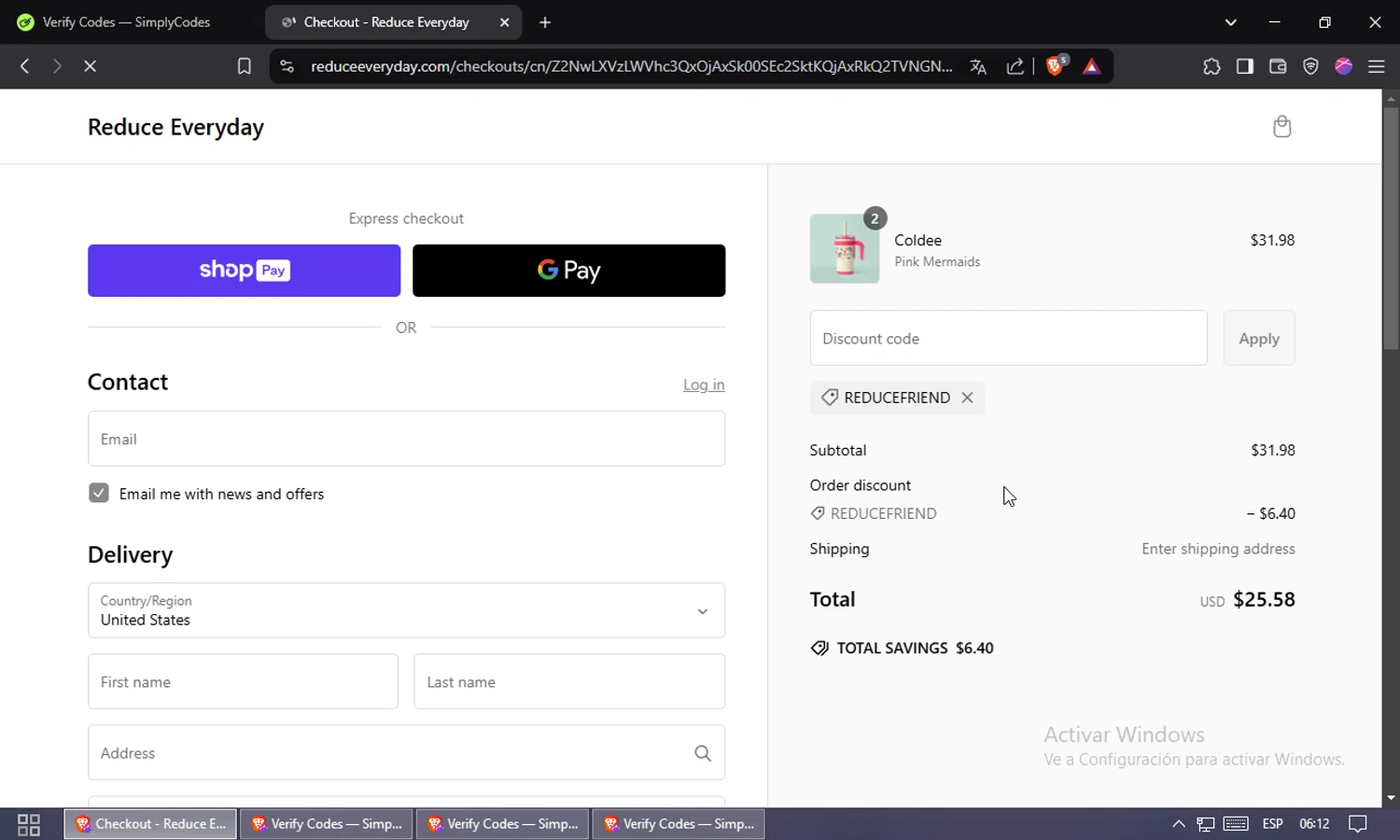The image size is (1400, 840).
Task: Expand the Country/Region dropdown
Action: [x=406, y=610]
